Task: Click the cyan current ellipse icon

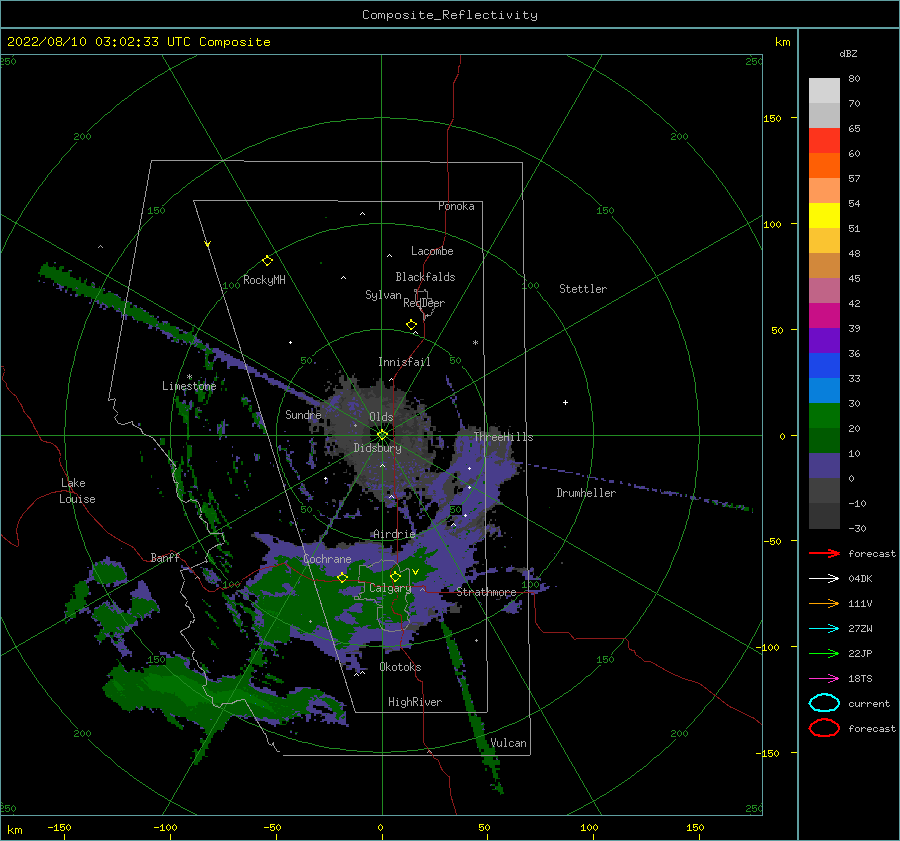Action: [x=824, y=703]
